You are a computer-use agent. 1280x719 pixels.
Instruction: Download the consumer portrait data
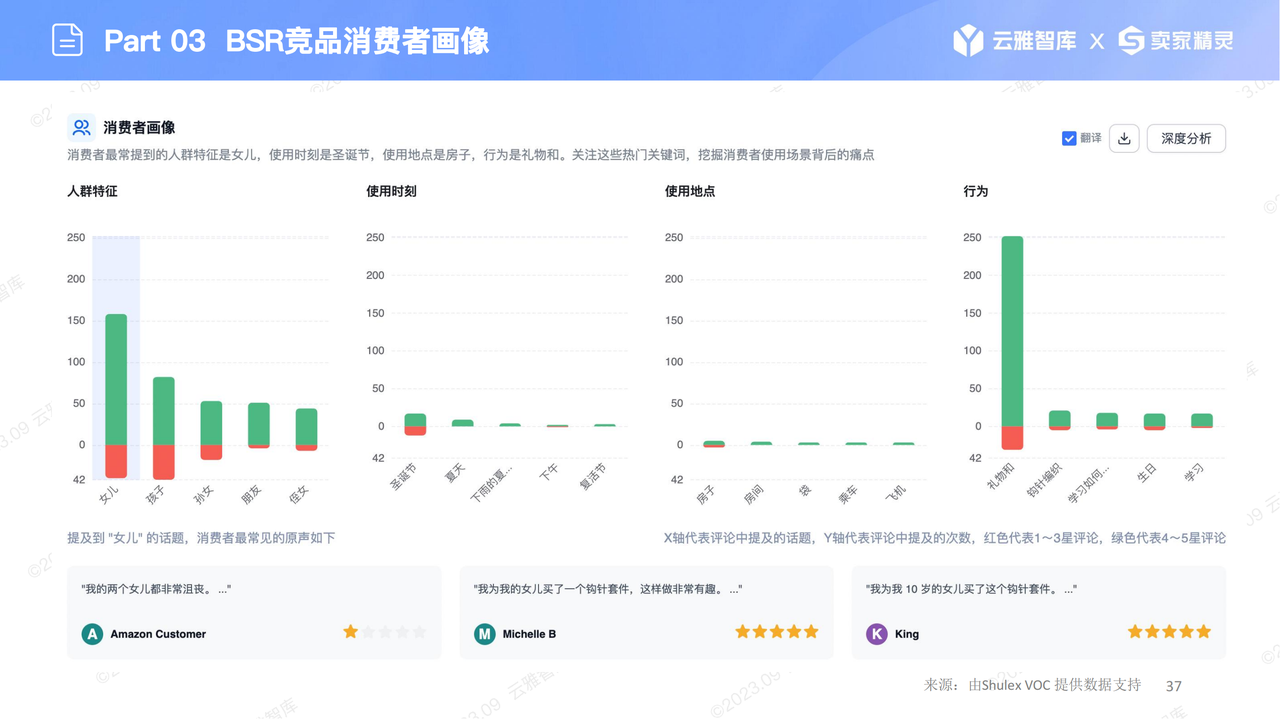tap(1124, 138)
